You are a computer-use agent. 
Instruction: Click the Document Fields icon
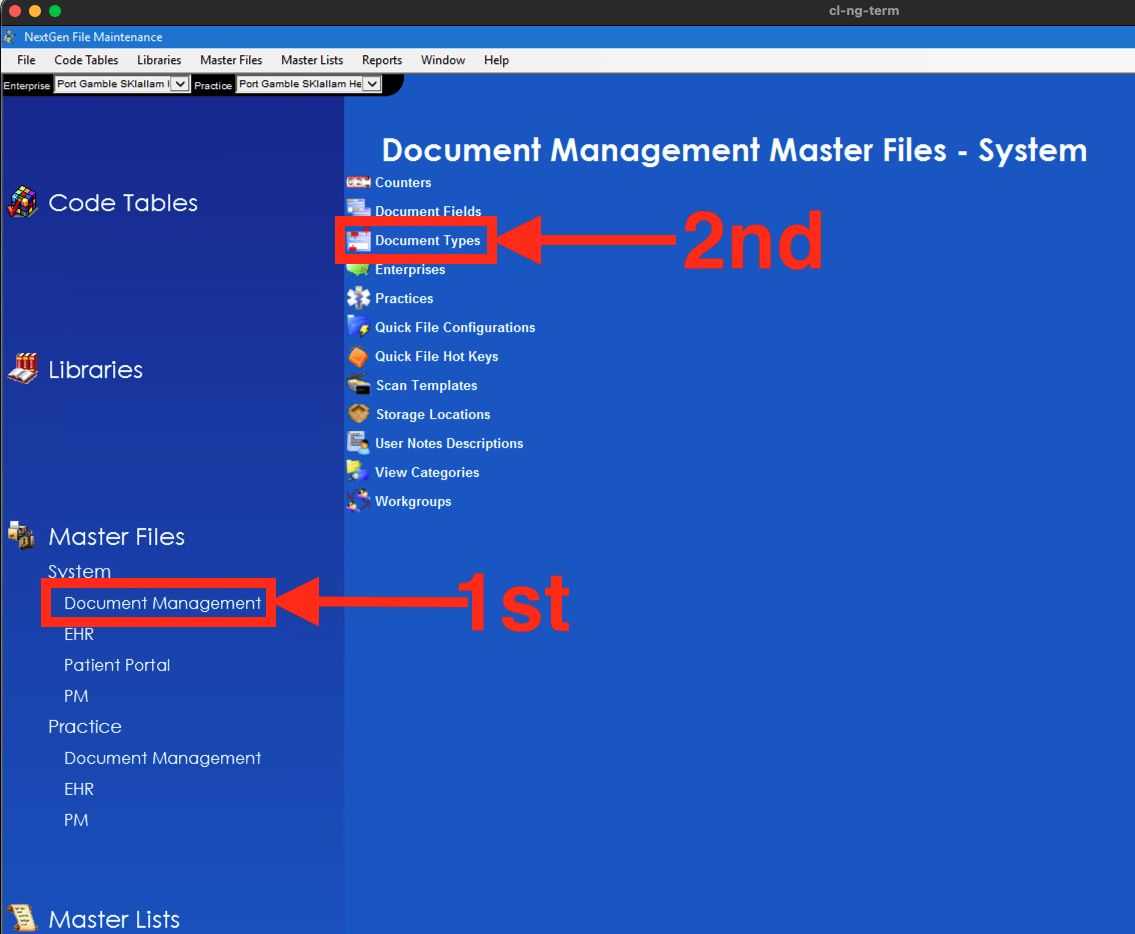(358, 209)
